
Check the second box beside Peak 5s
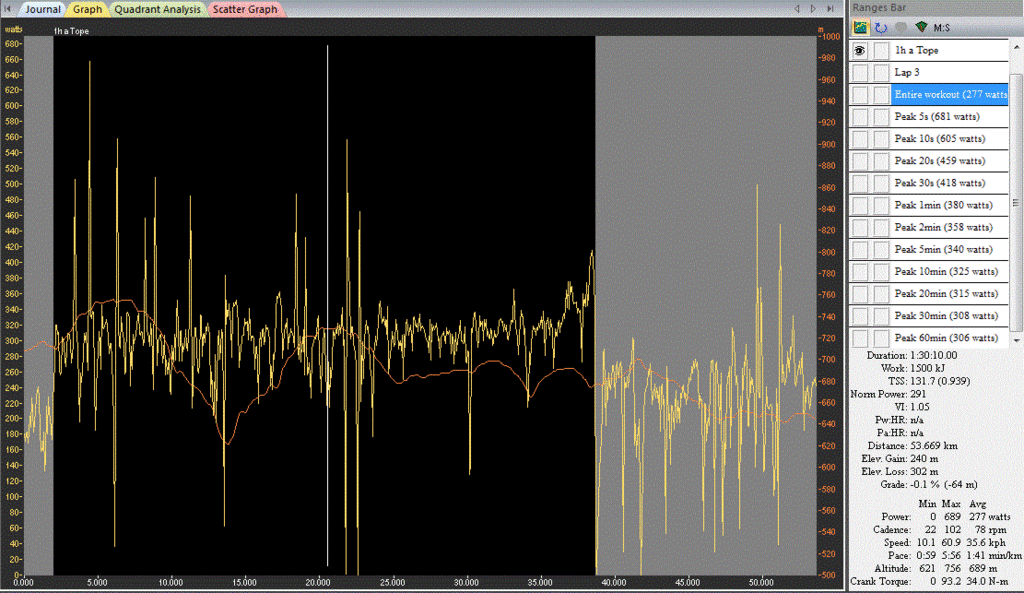[x=880, y=117]
